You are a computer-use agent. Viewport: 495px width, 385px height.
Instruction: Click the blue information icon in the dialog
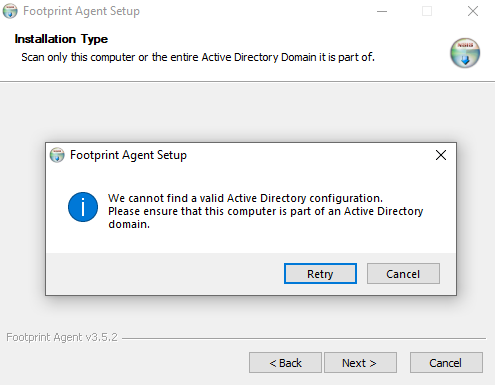[x=83, y=207]
